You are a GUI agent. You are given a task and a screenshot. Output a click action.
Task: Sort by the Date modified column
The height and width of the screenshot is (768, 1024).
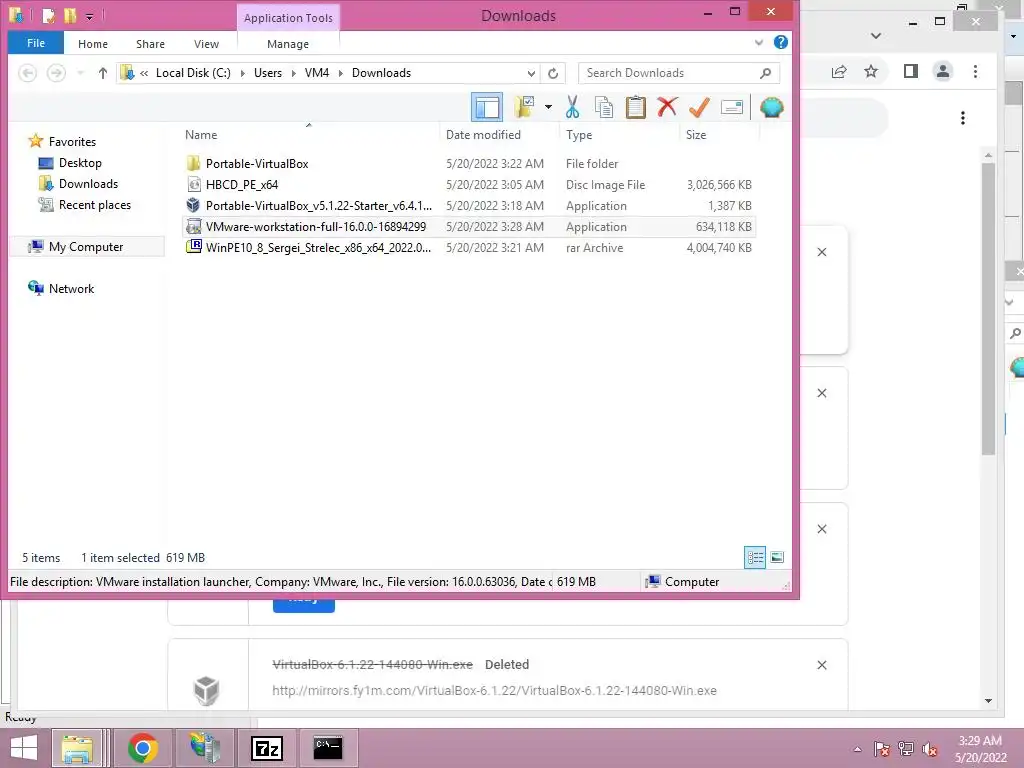tap(483, 135)
